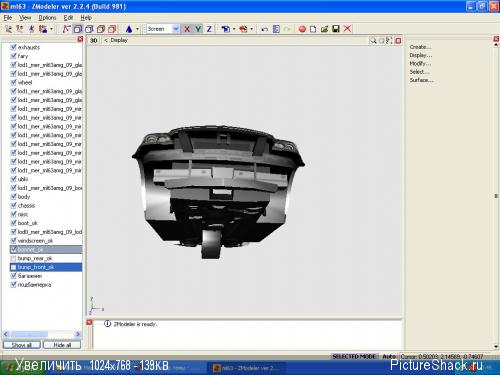500x375 pixels.
Task: Open dropdown arrow beside blue pivot icon
Action: [x=234, y=29]
